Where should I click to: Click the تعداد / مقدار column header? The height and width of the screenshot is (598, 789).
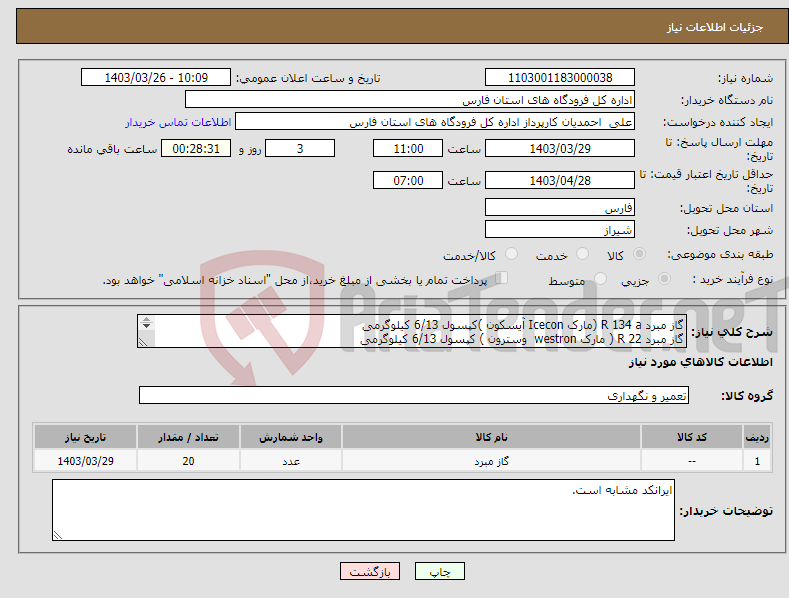(x=188, y=437)
